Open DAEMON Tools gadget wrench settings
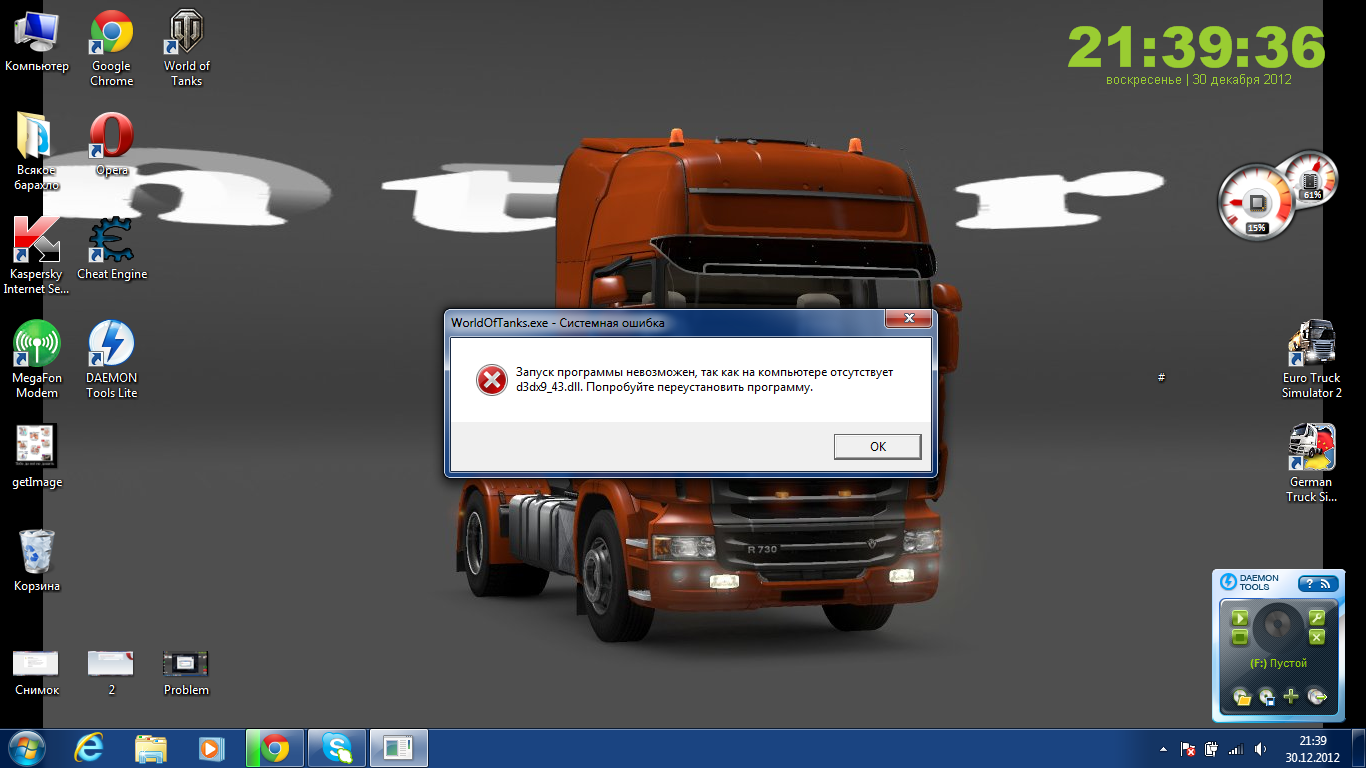 (1317, 617)
